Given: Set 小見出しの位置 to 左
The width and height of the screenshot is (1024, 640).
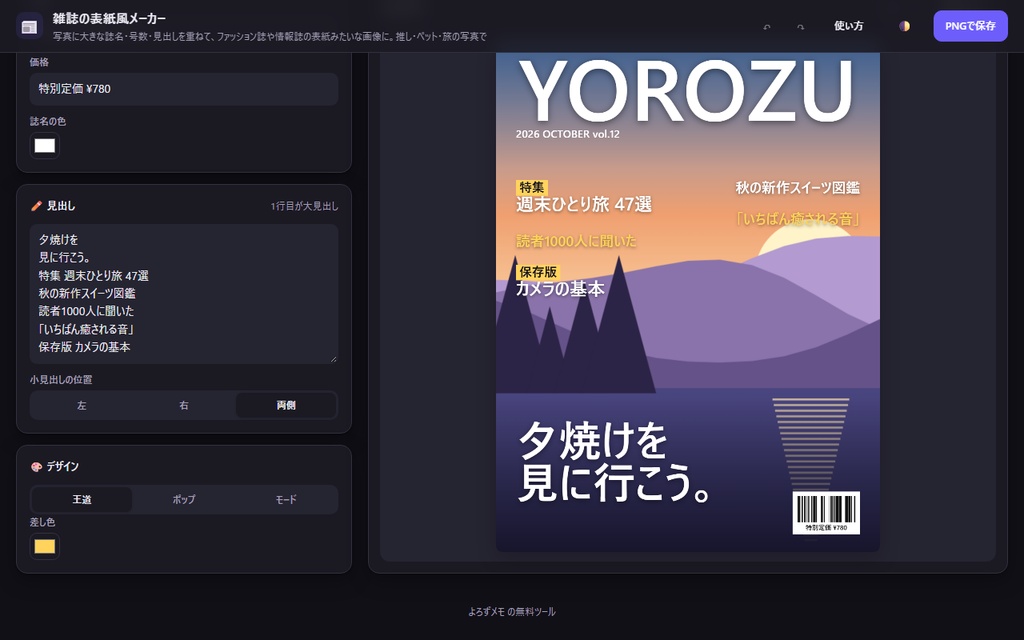Looking at the screenshot, I should tap(82, 406).
